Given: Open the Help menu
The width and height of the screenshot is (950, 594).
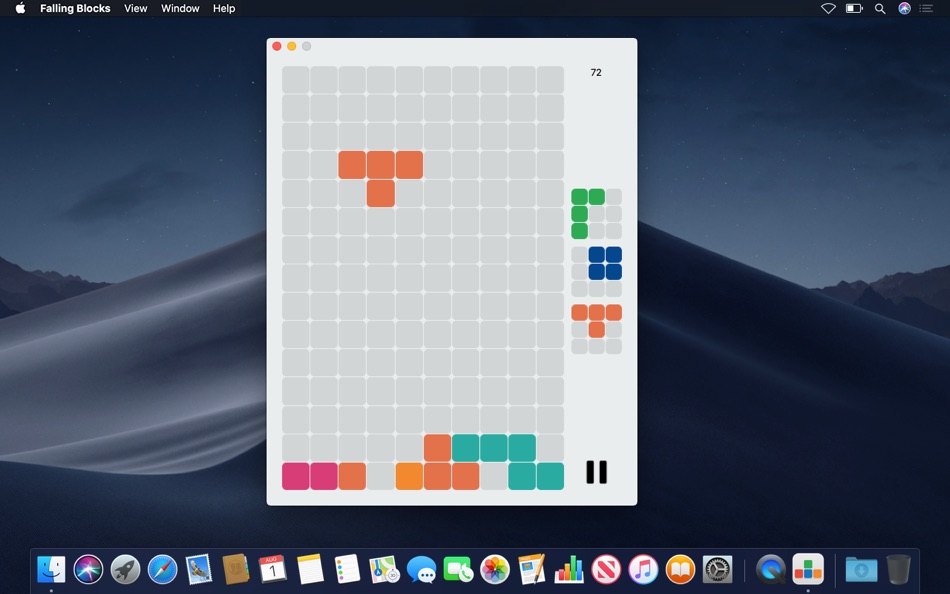Looking at the screenshot, I should (224, 8).
